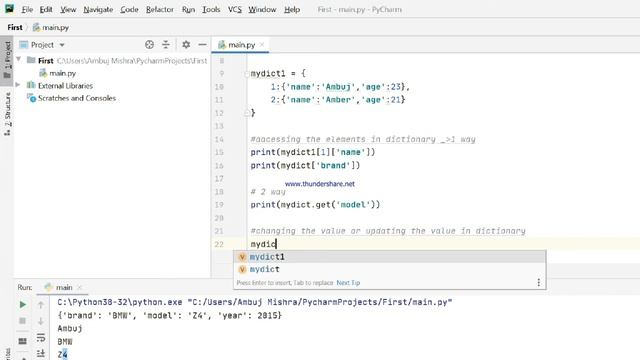This screenshot has width=640, height=360.
Task: Click the Run panel label
Action: 24,287
